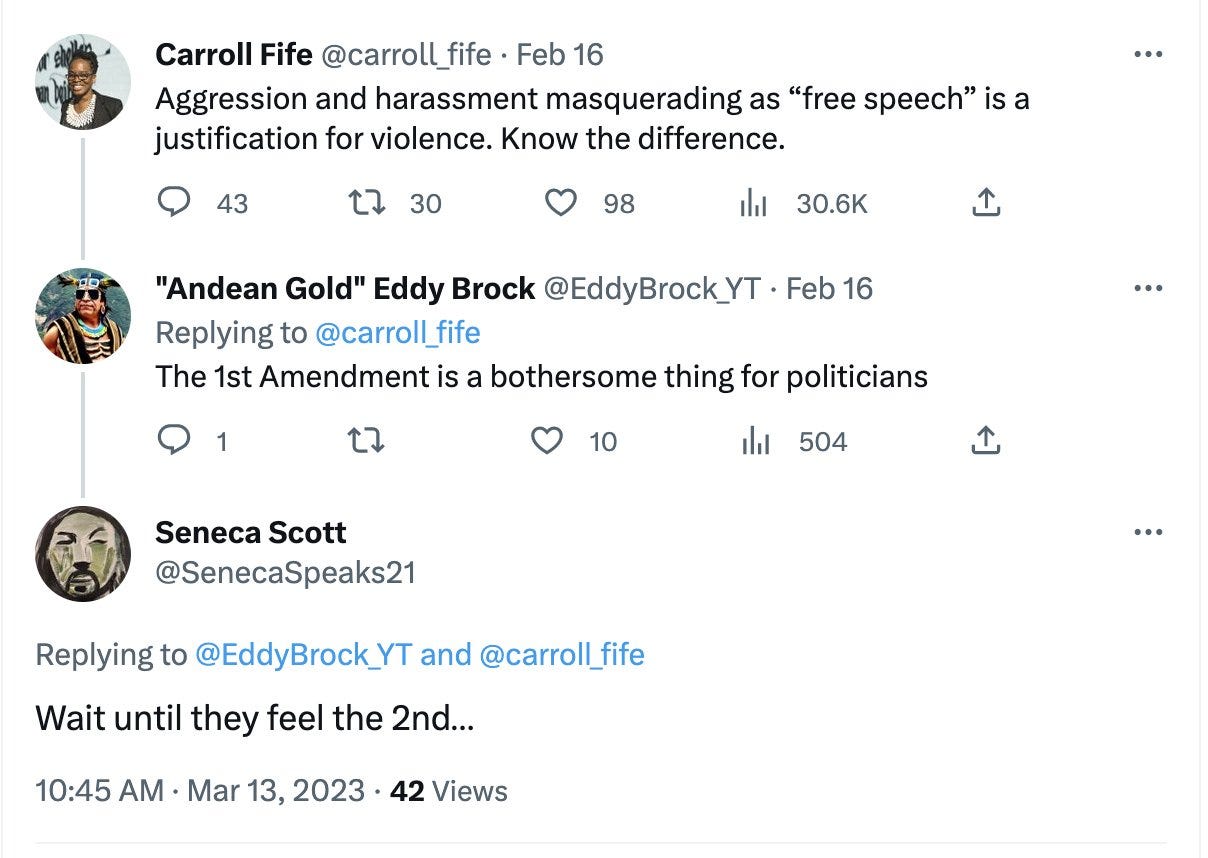Screen dimensions: 1208x858
Task: Like Eddy Brock's tweet with 10 likes
Action: [547, 441]
